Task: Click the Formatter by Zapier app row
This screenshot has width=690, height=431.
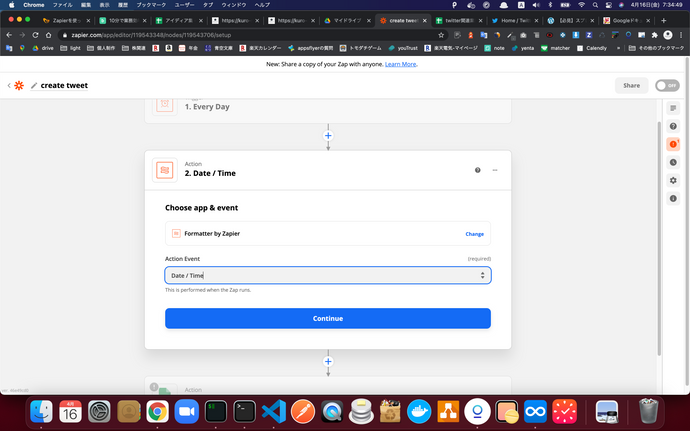Action: [328, 234]
